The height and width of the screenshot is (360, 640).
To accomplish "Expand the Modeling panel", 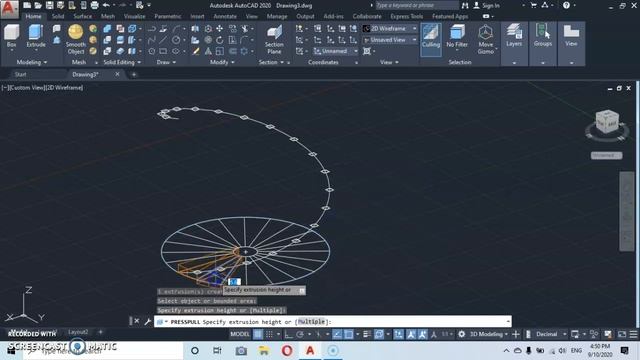I will pos(32,62).
